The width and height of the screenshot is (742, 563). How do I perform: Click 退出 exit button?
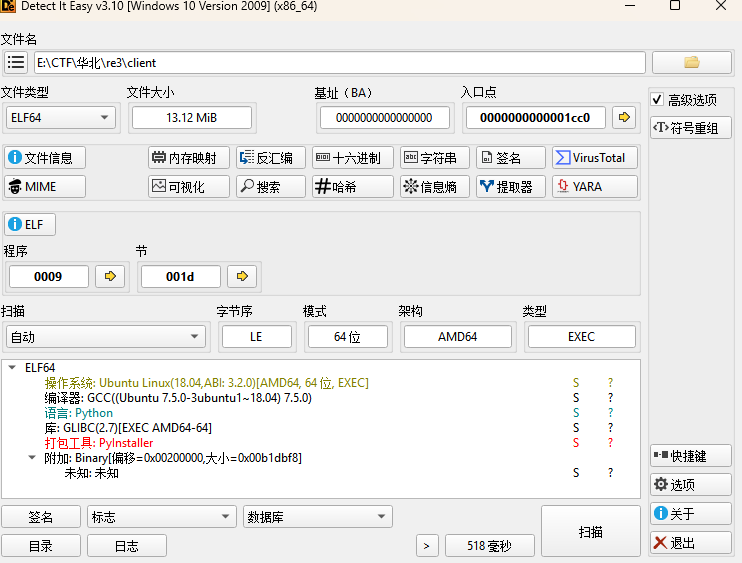pyautogui.click(x=690, y=542)
